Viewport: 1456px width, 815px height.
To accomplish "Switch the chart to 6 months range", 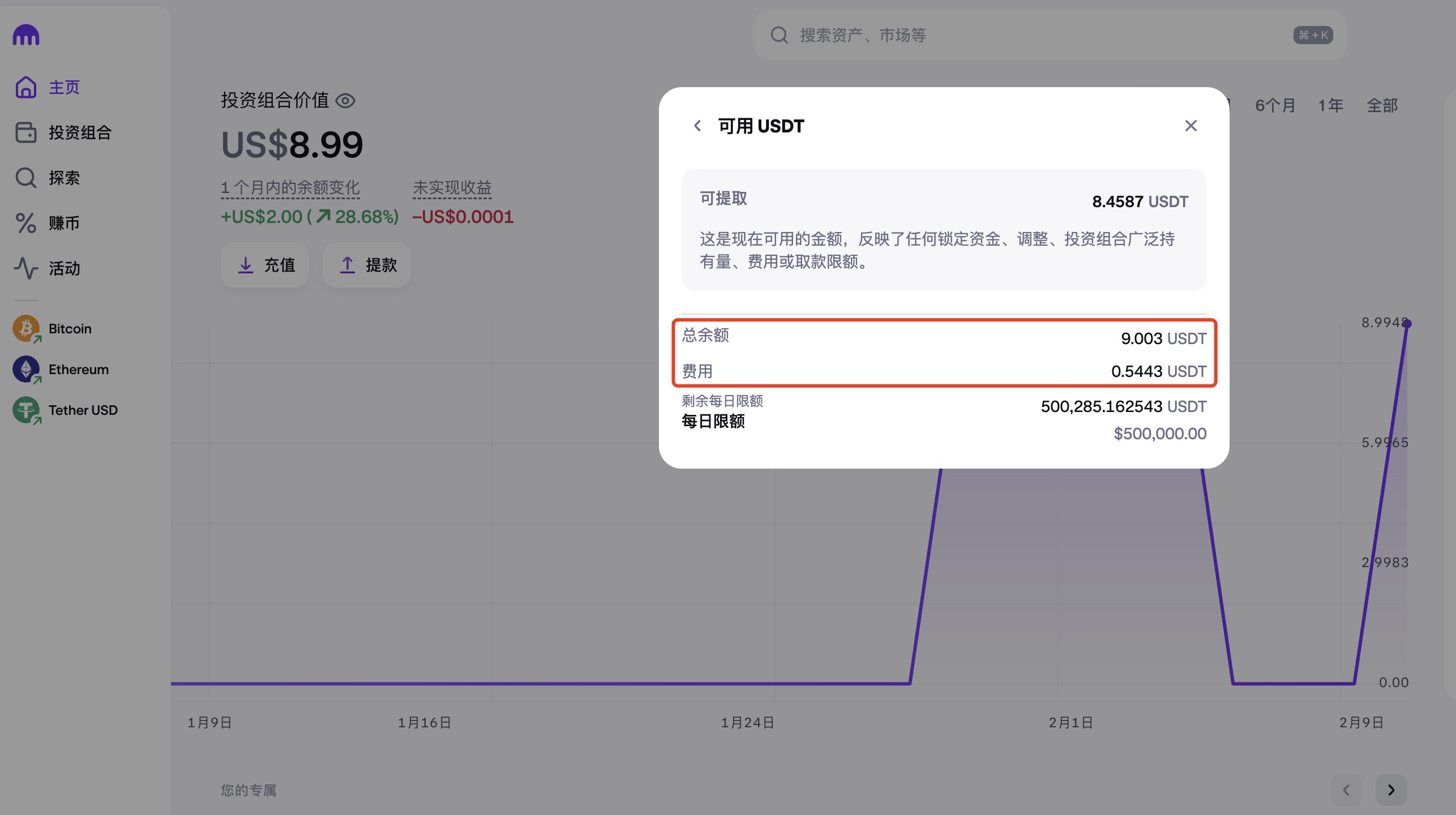I will click(x=1275, y=105).
